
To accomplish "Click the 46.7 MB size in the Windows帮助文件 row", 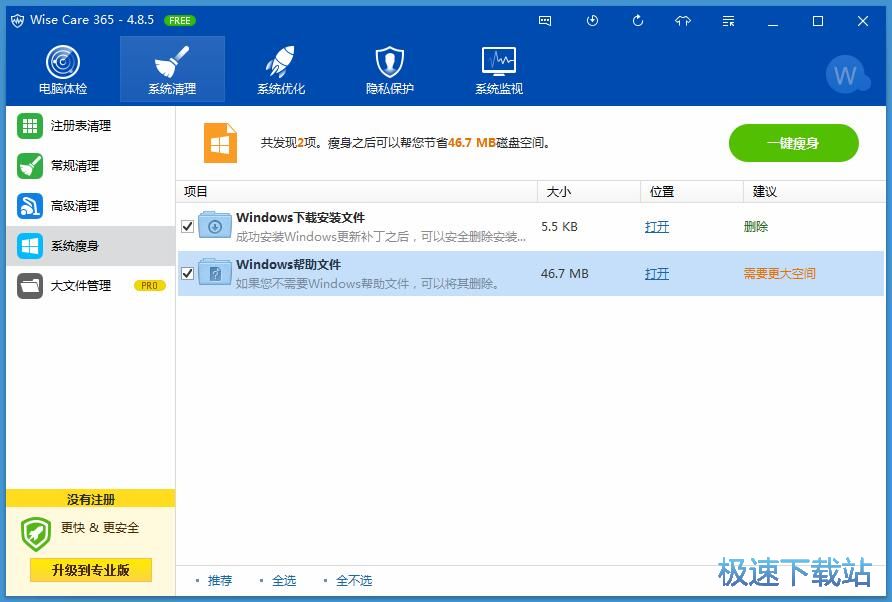I will (564, 274).
